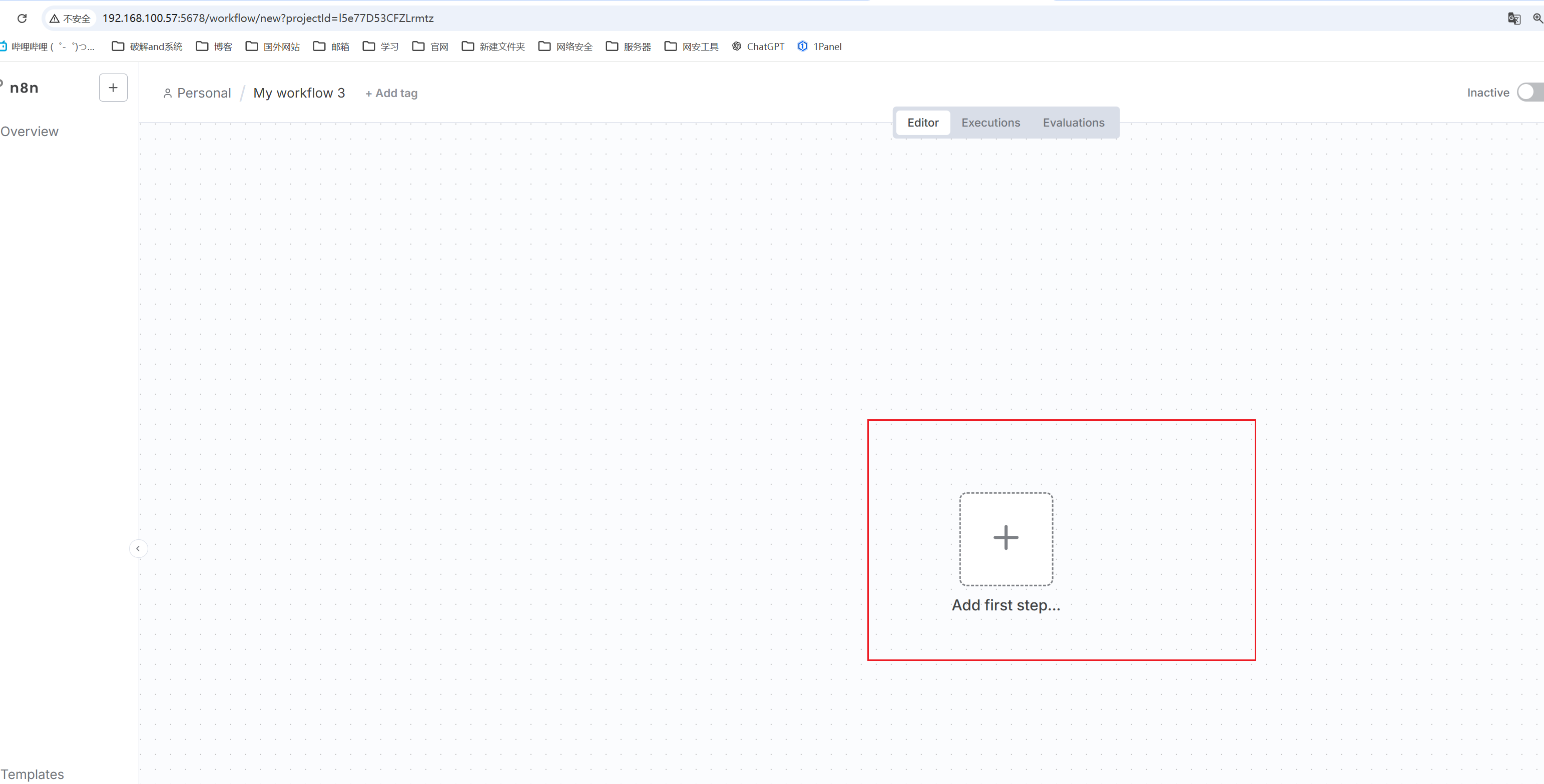This screenshot has width=1544, height=784.
Task: Open Templates in the sidebar
Action: click(x=33, y=774)
